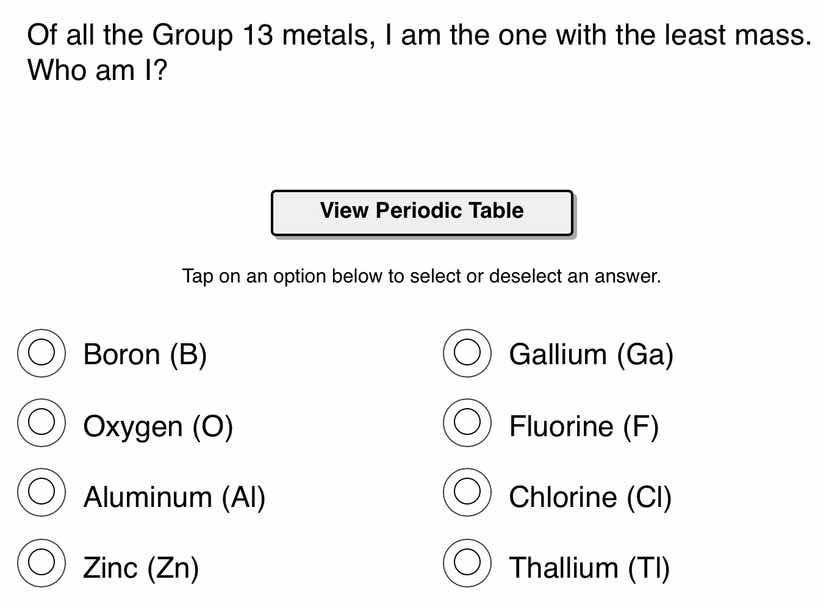Select the Boron (B) answer option
824x607 pixels.
tap(41, 354)
